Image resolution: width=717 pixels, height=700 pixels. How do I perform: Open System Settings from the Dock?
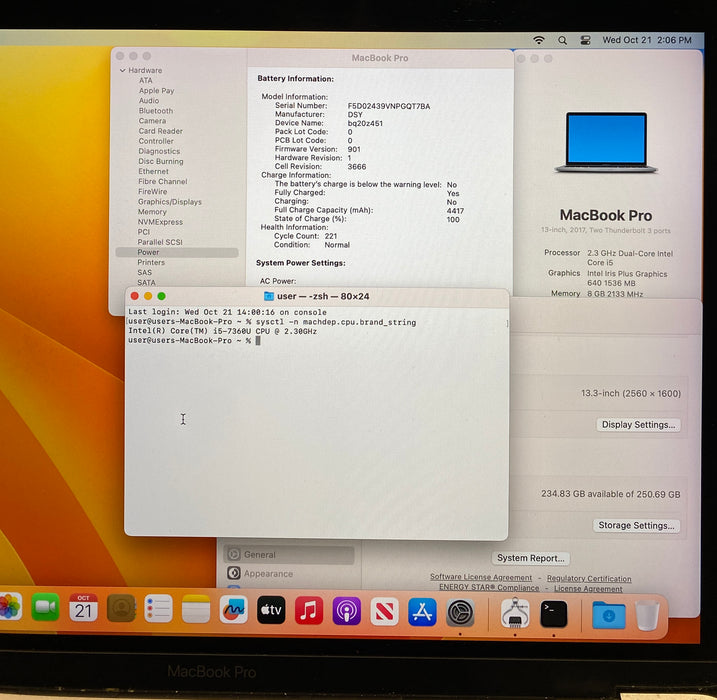[x=460, y=612]
